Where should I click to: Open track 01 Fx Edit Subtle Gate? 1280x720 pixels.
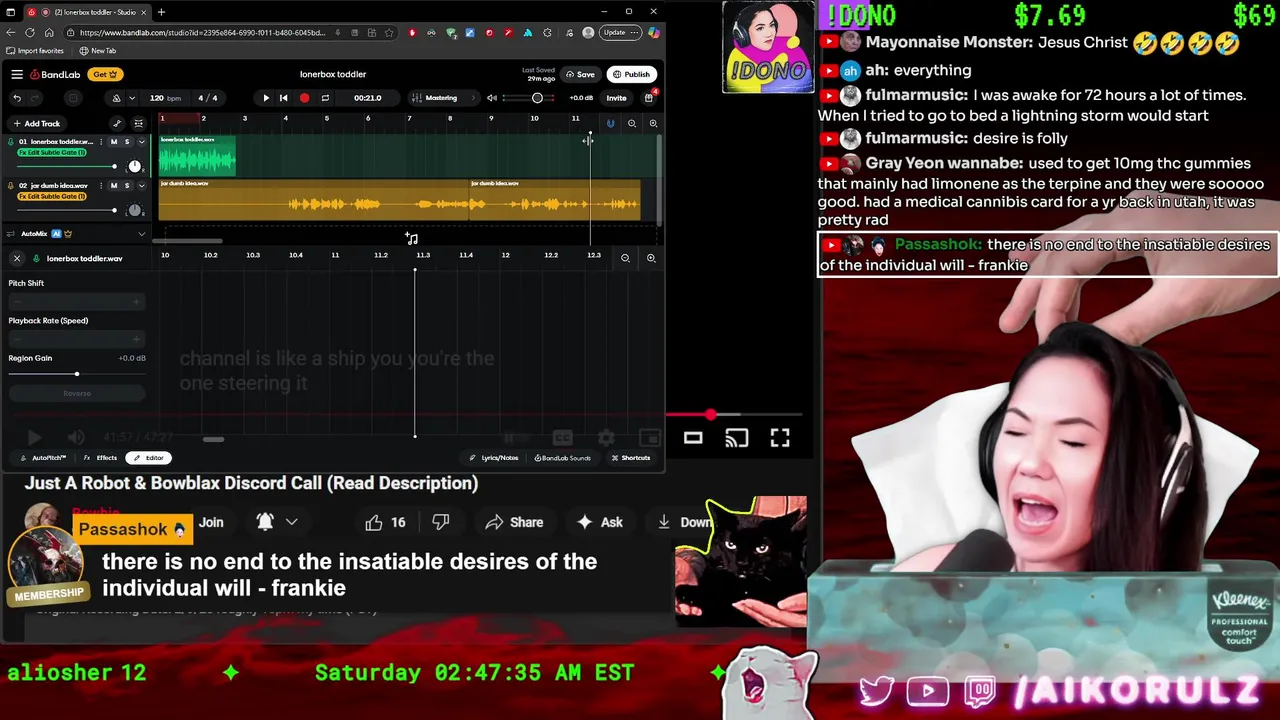tap(52, 153)
